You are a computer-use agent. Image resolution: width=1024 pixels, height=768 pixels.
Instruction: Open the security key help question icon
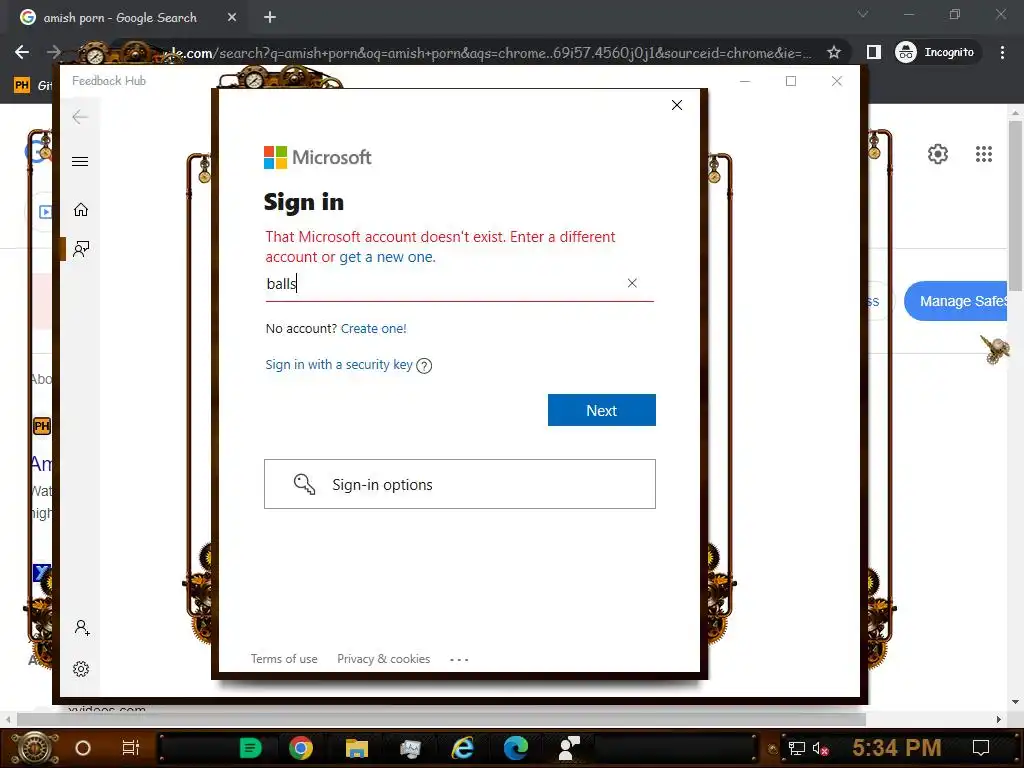pos(424,366)
